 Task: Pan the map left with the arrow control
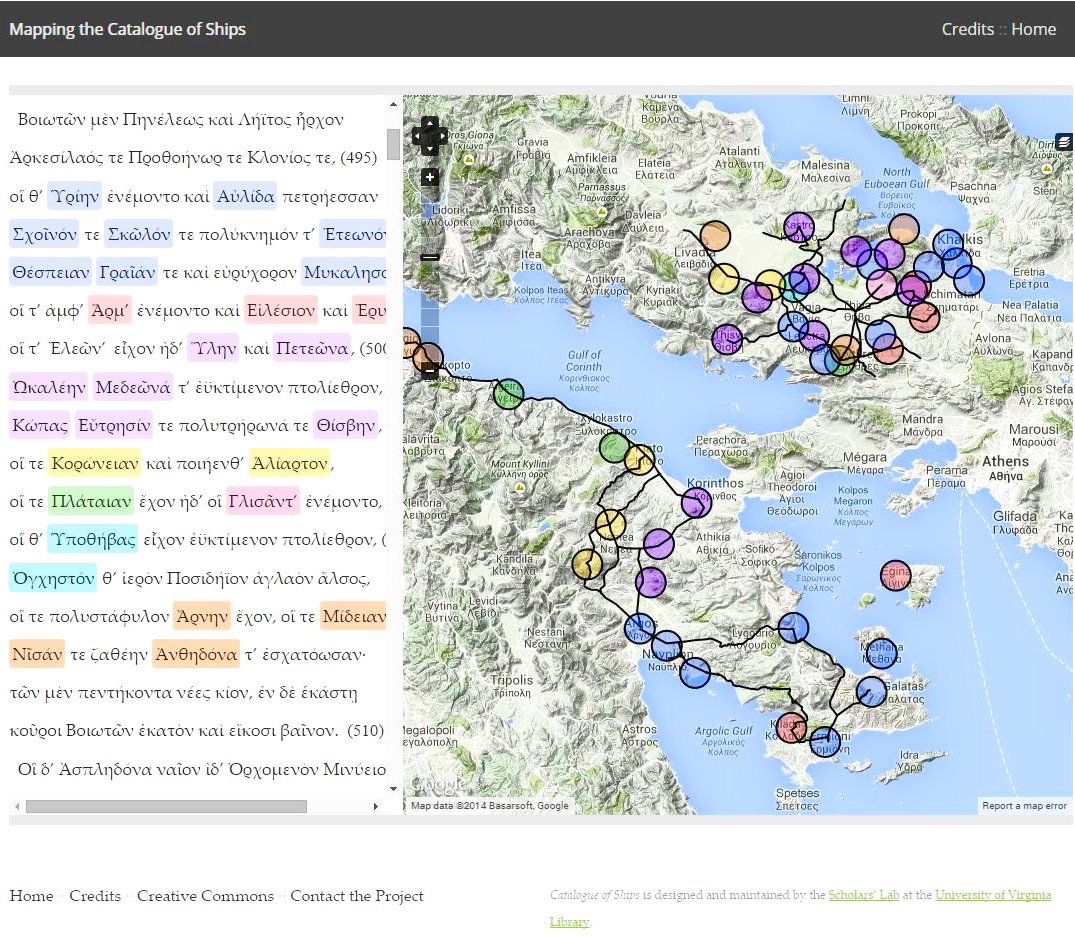pyautogui.click(x=418, y=136)
